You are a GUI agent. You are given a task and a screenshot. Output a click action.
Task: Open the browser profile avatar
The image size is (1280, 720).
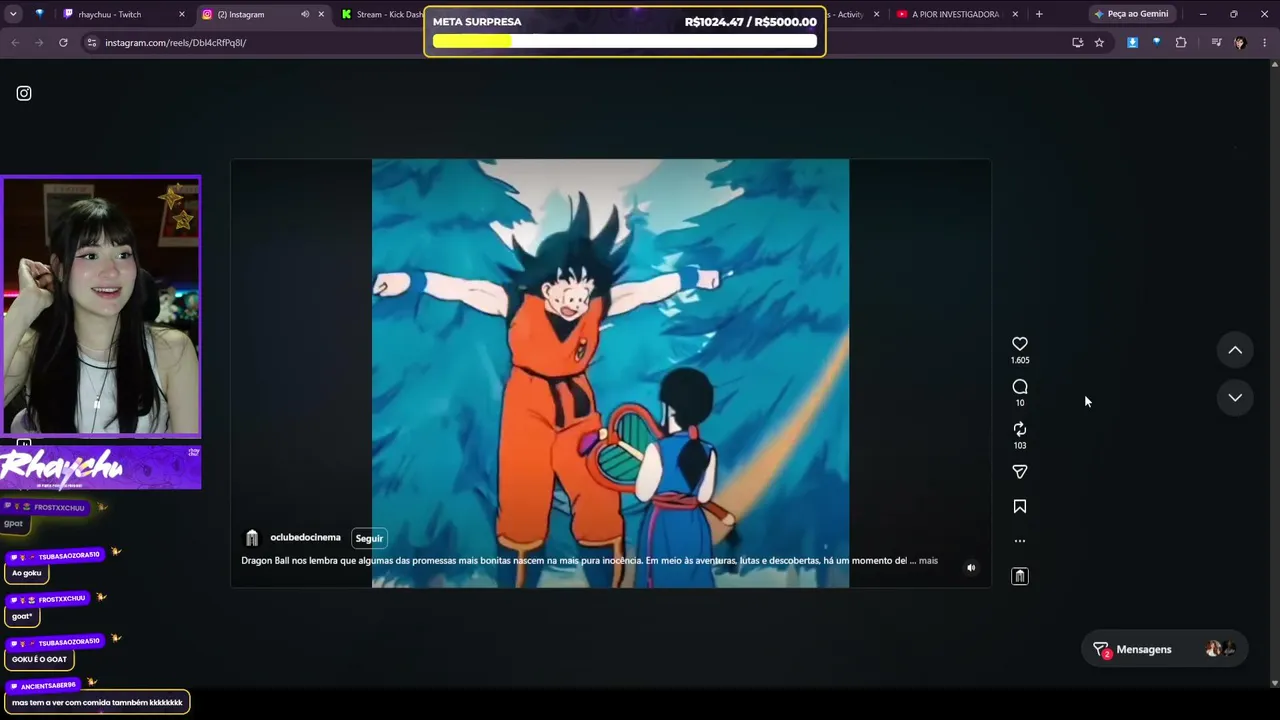1240,42
